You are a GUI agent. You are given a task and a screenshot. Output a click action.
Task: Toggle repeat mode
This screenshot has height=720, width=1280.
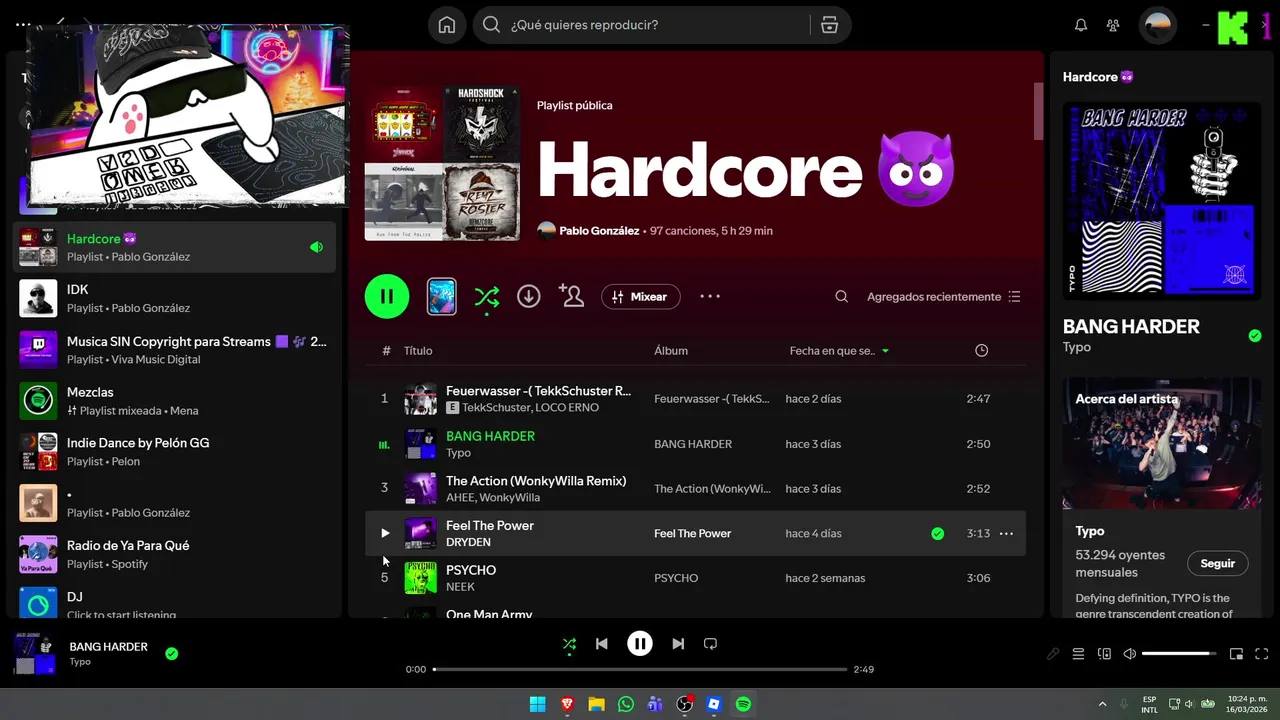coord(710,644)
